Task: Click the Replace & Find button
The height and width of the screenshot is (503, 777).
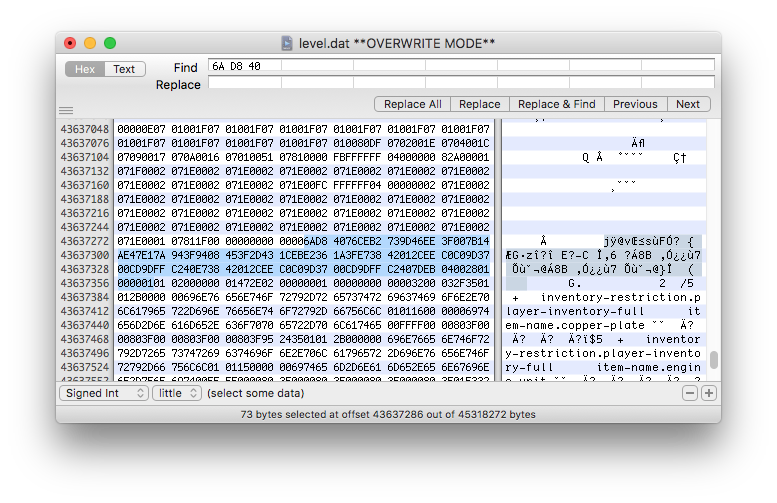Action: click(557, 104)
